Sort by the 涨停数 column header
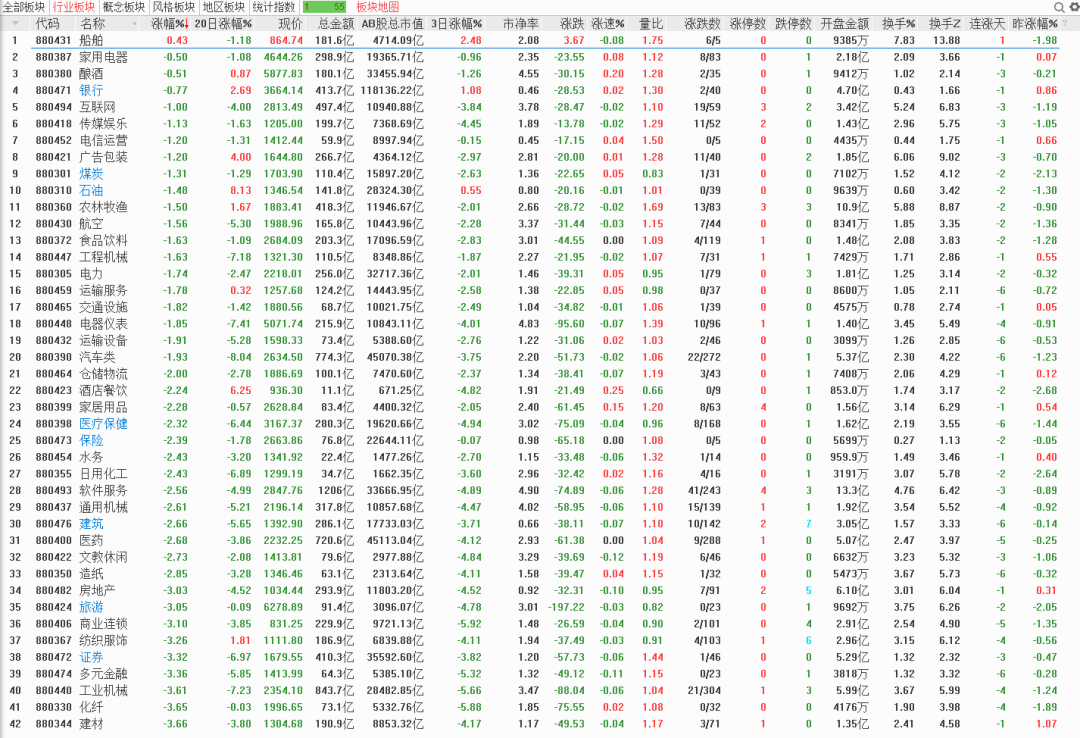1080x738 pixels. pyautogui.click(x=747, y=23)
